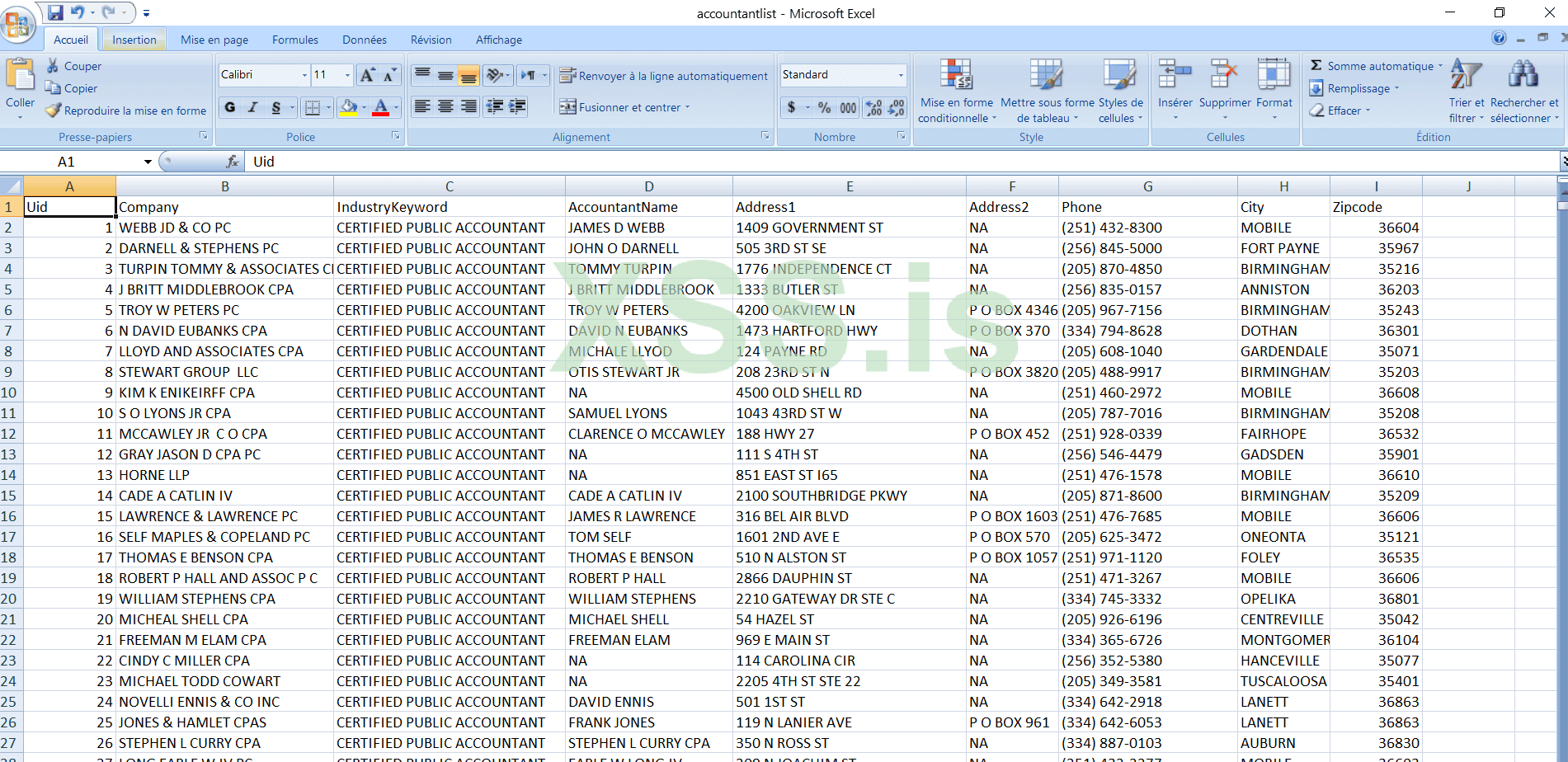This screenshot has width=1568, height=762.
Task: Expand the borders dropdown arrow
Action: coord(328,107)
